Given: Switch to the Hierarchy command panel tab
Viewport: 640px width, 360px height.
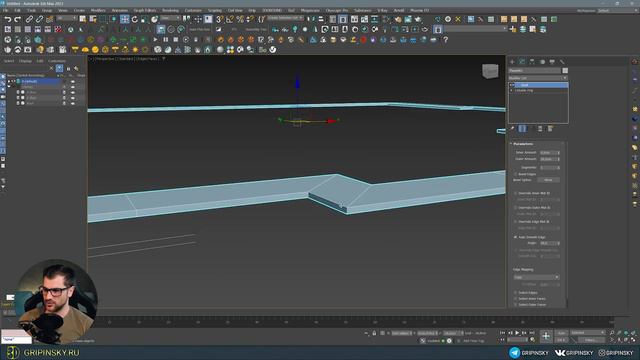Looking at the screenshot, I should (532, 62).
